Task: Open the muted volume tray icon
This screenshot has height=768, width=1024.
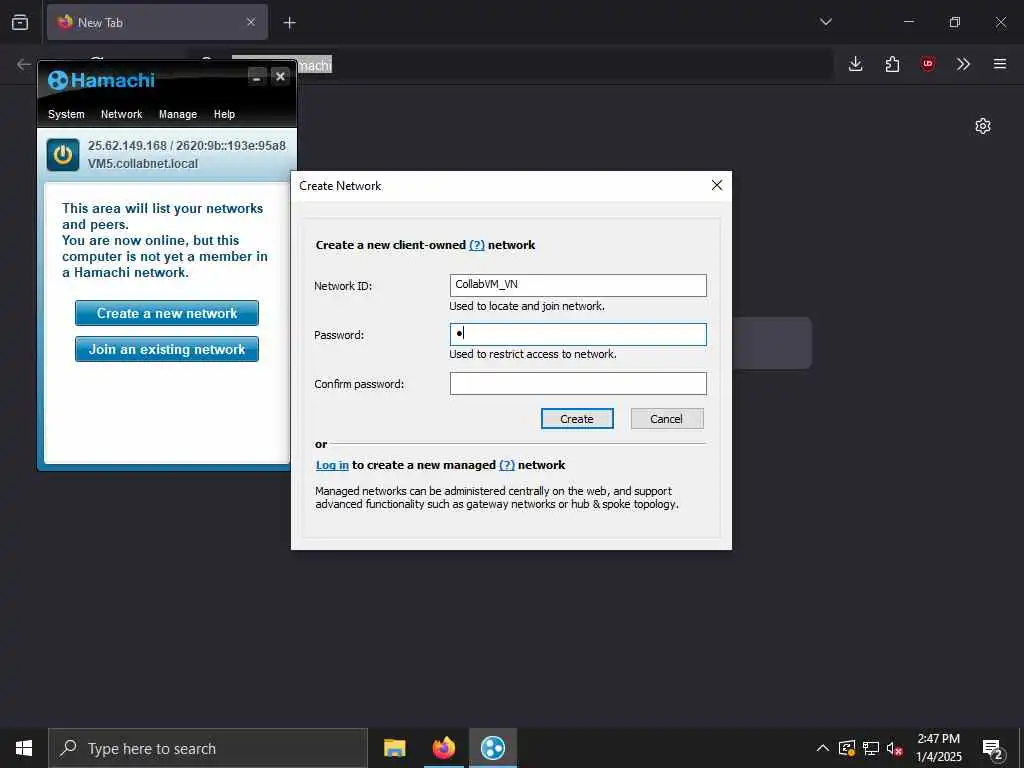Action: (895, 749)
